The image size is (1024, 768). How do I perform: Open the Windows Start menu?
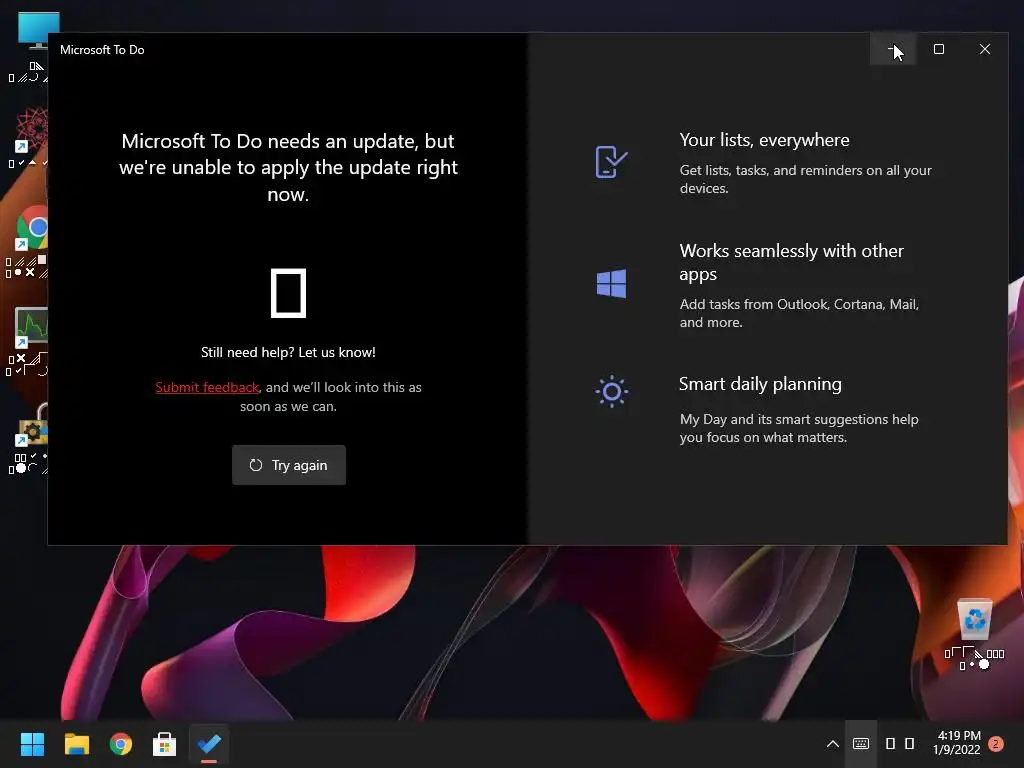(x=32, y=744)
